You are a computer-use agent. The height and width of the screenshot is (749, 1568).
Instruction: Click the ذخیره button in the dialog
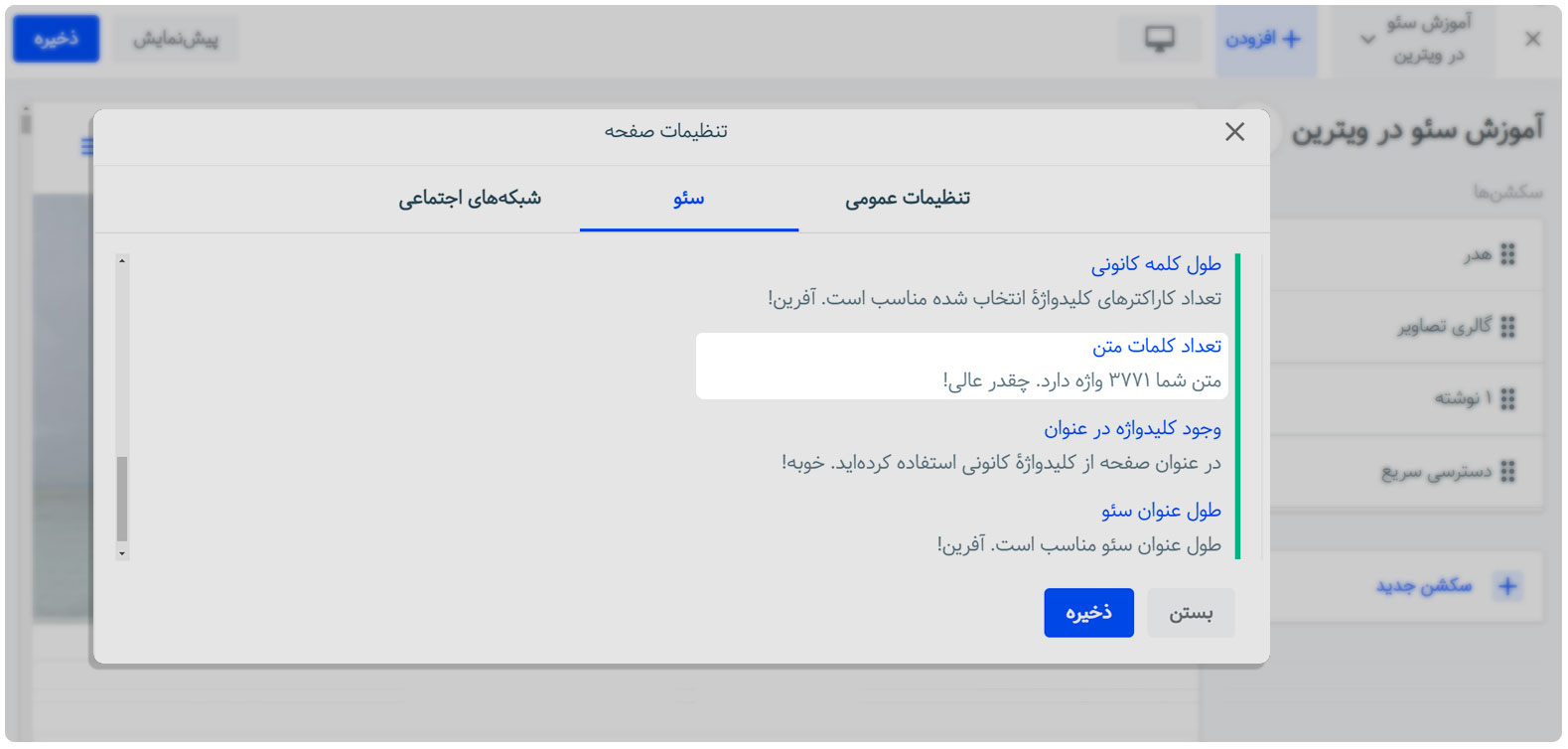1088,613
